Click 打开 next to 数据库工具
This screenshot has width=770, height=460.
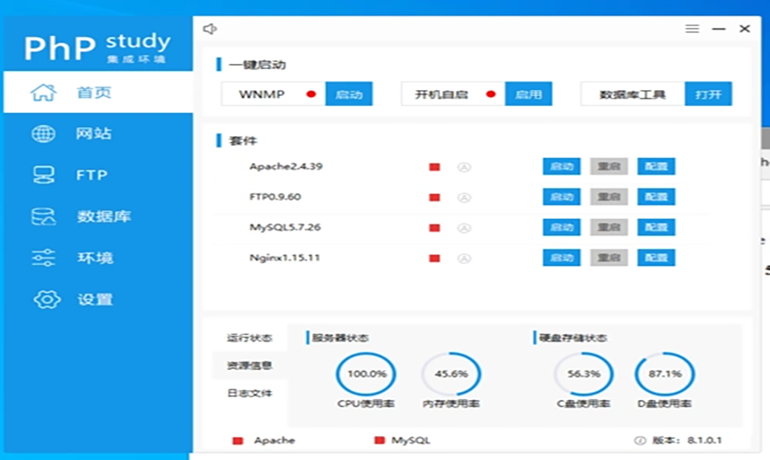(x=708, y=95)
